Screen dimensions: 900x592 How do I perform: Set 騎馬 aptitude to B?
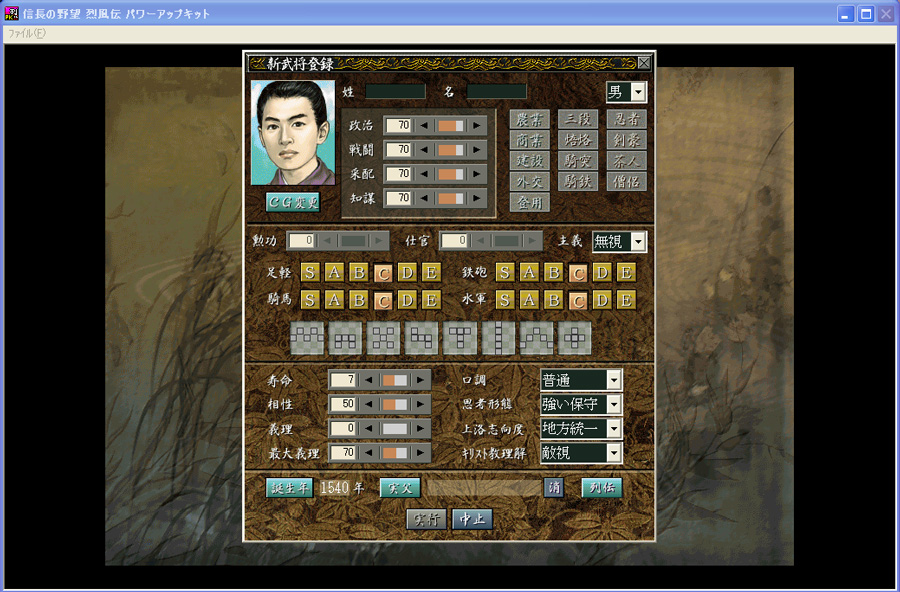pos(358,300)
